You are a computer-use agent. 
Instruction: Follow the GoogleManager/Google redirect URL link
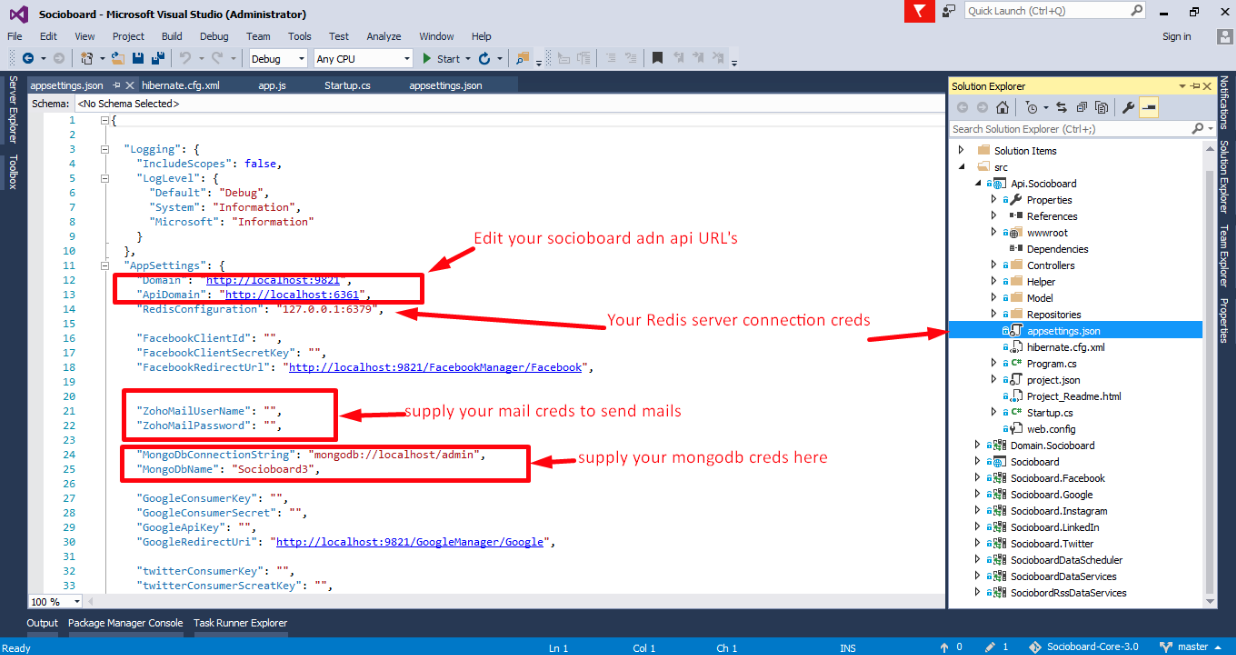410,542
